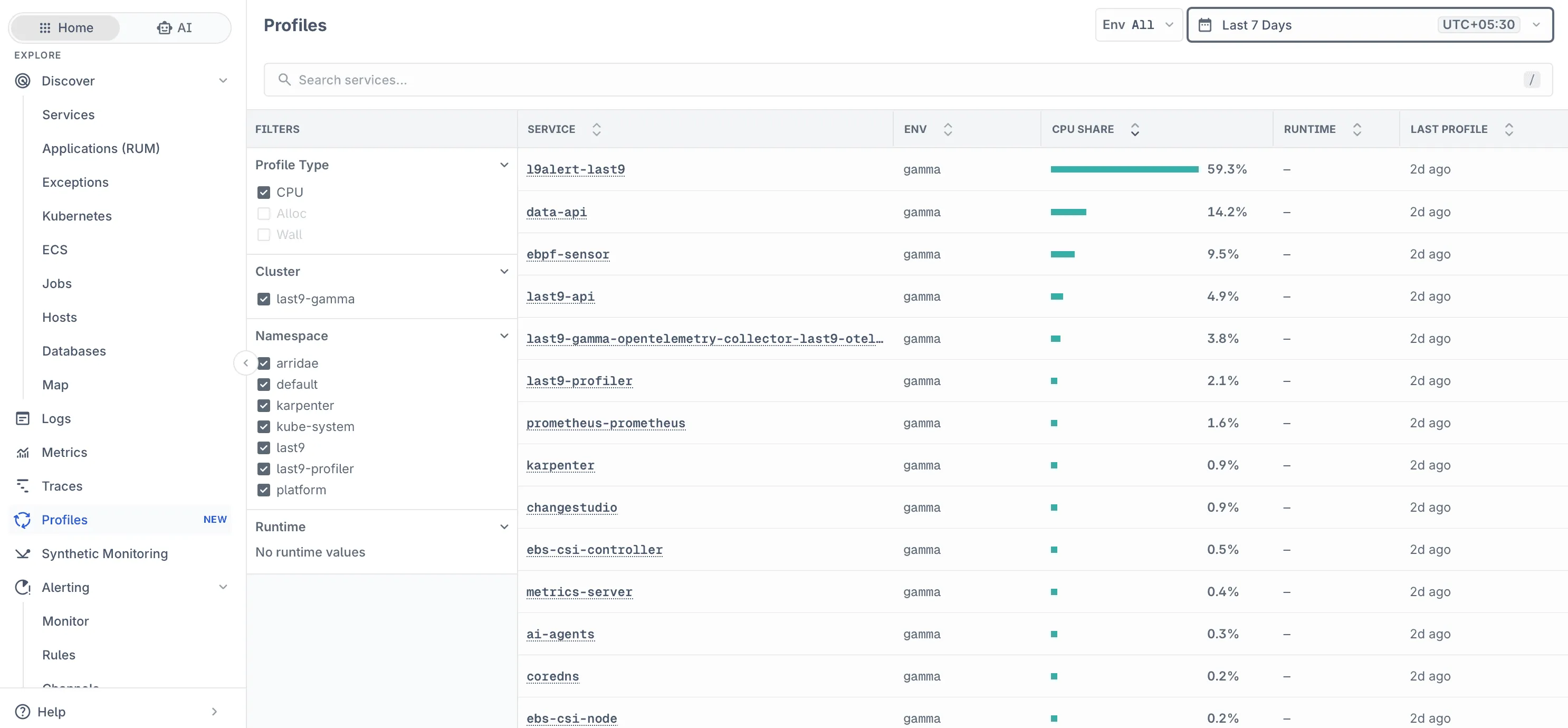Click the data-api CPU share bar
Image resolution: width=1568 pixels, height=728 pixels.
1068,212
